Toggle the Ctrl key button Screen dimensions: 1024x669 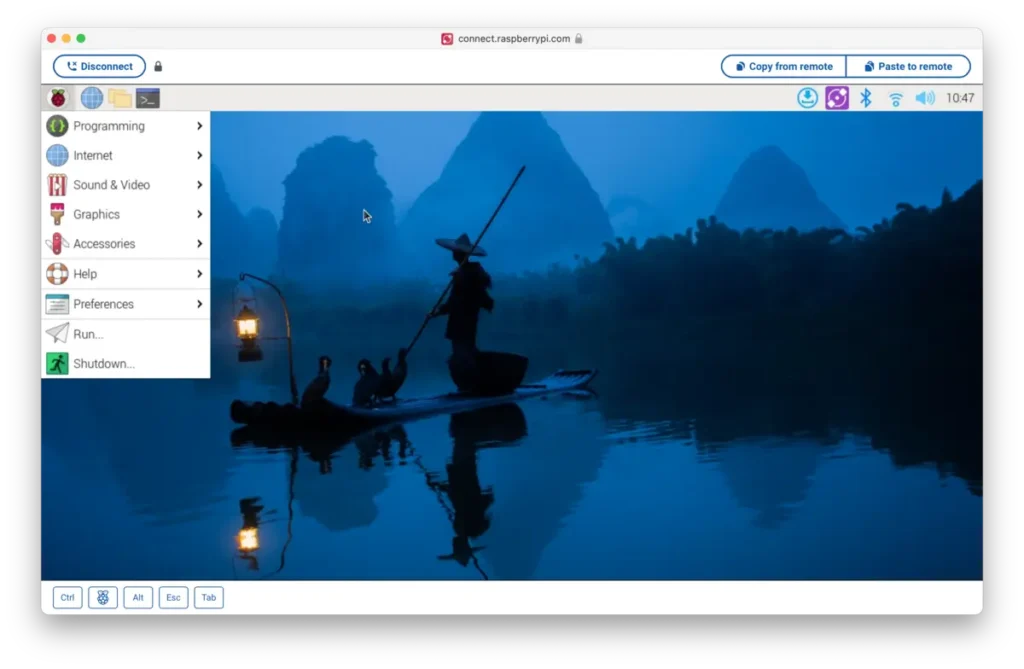(67, 597)
